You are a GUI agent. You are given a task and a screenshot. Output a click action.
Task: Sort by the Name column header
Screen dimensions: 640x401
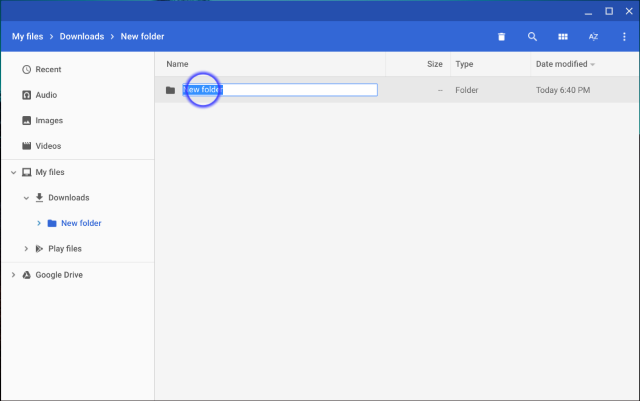pyautogui.click(x=177, y=64)
